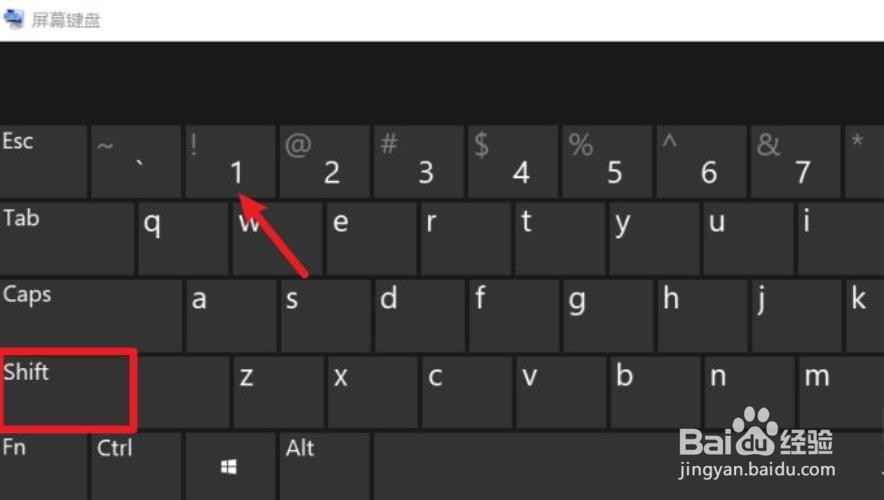884x500 pixels.
Task: Toggle the Fn key
Action: pyautogui.click(x=43, y=467)
